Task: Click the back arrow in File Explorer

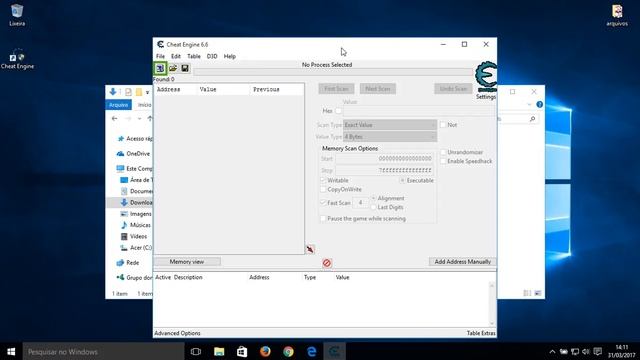Action: (x=115, y=119)
